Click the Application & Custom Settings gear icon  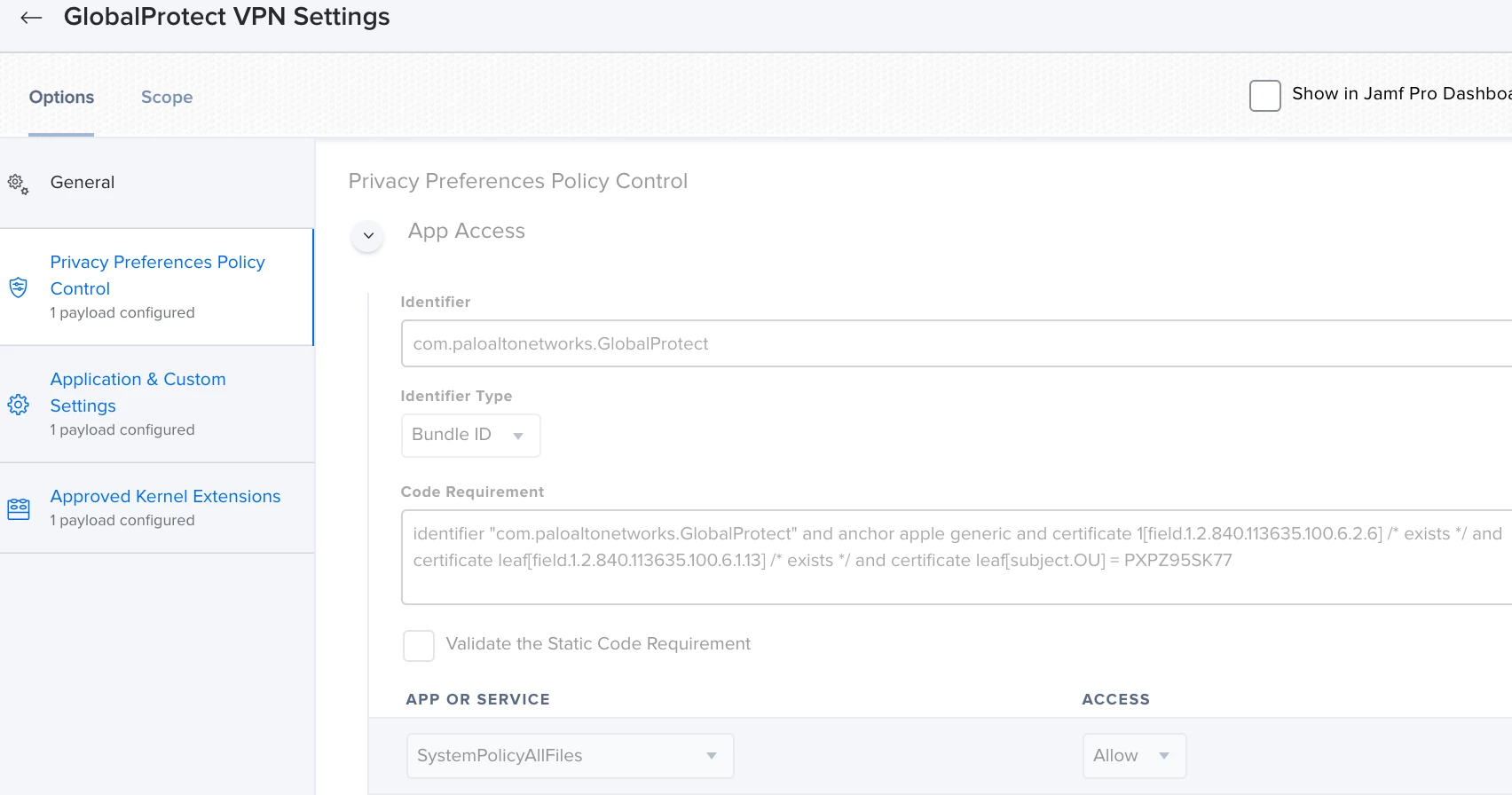[18, 405]
